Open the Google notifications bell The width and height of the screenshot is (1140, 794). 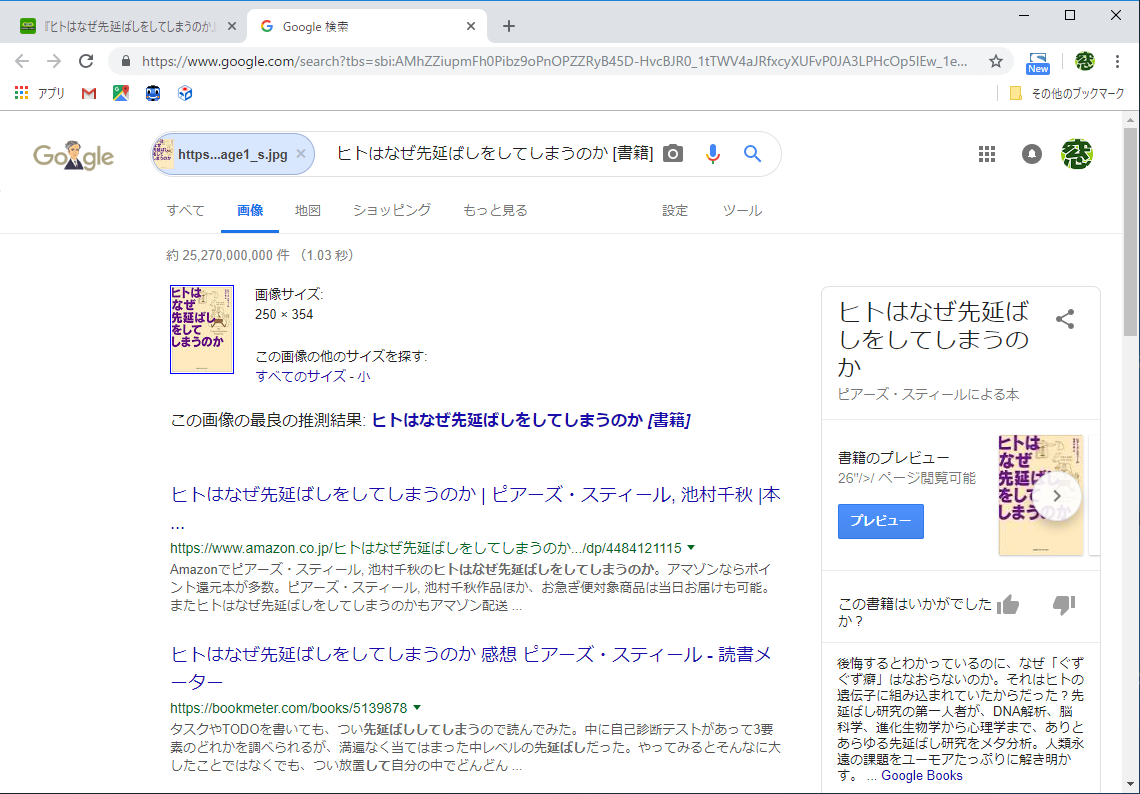click(1031, 153)
